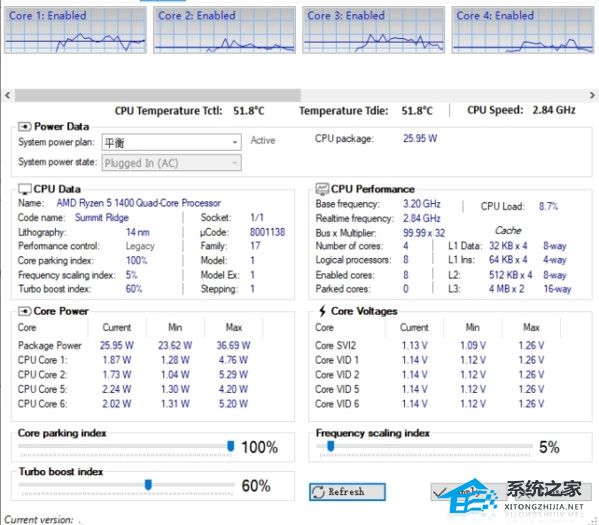599x525 pixels.
Task: Click the Core SVI2 min 1.09 V cell
Action: (x=473, y=345)
